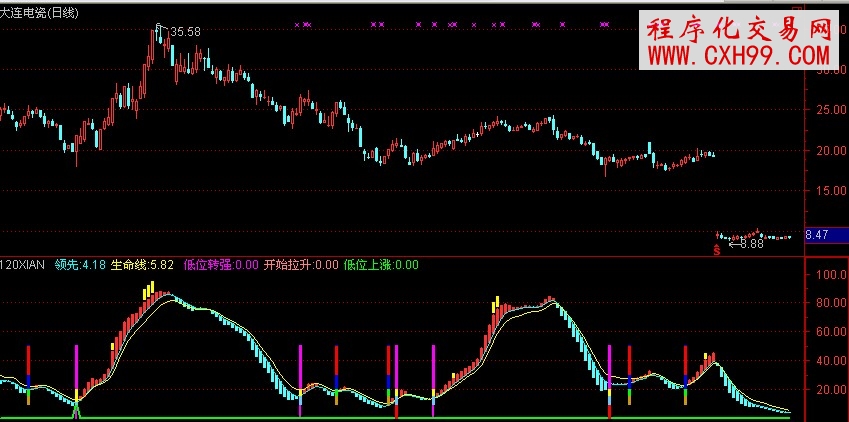
Task: Click the red S marker below candles
Action: coord(716,249)
